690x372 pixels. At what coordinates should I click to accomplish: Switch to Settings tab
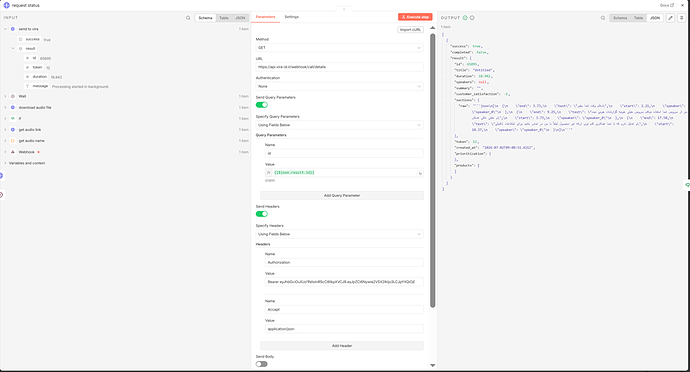(291, 17)
